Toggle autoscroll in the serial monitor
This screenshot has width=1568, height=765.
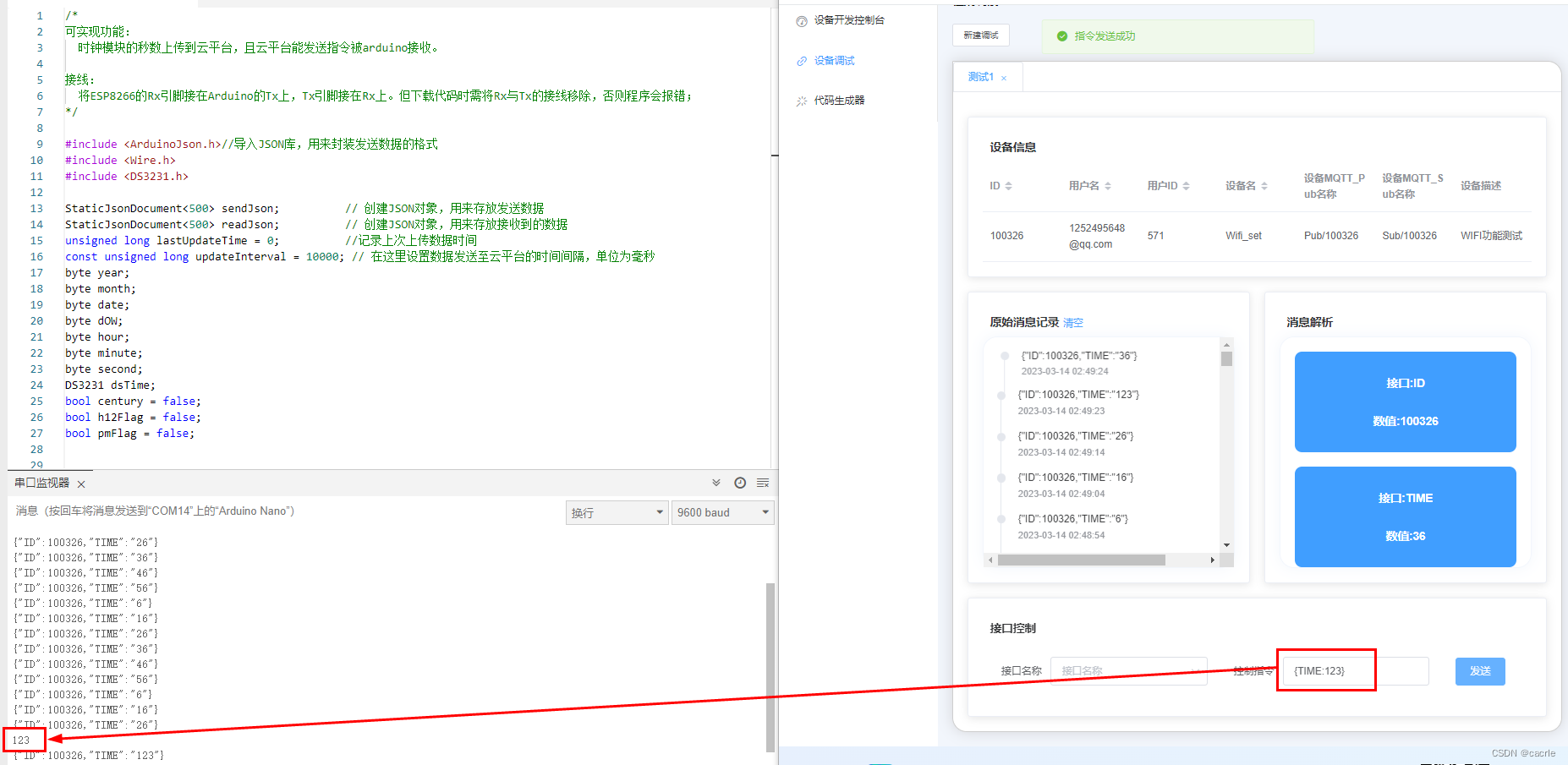click(716, 483)
